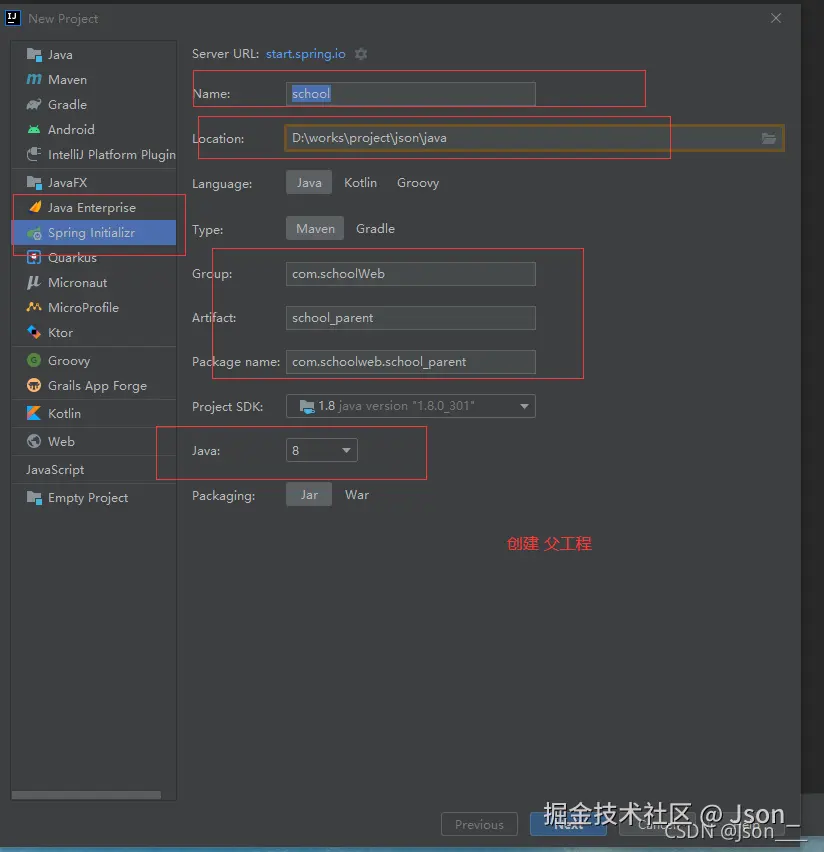
Task: Select Maven project type entry
Action: (94, 79)
